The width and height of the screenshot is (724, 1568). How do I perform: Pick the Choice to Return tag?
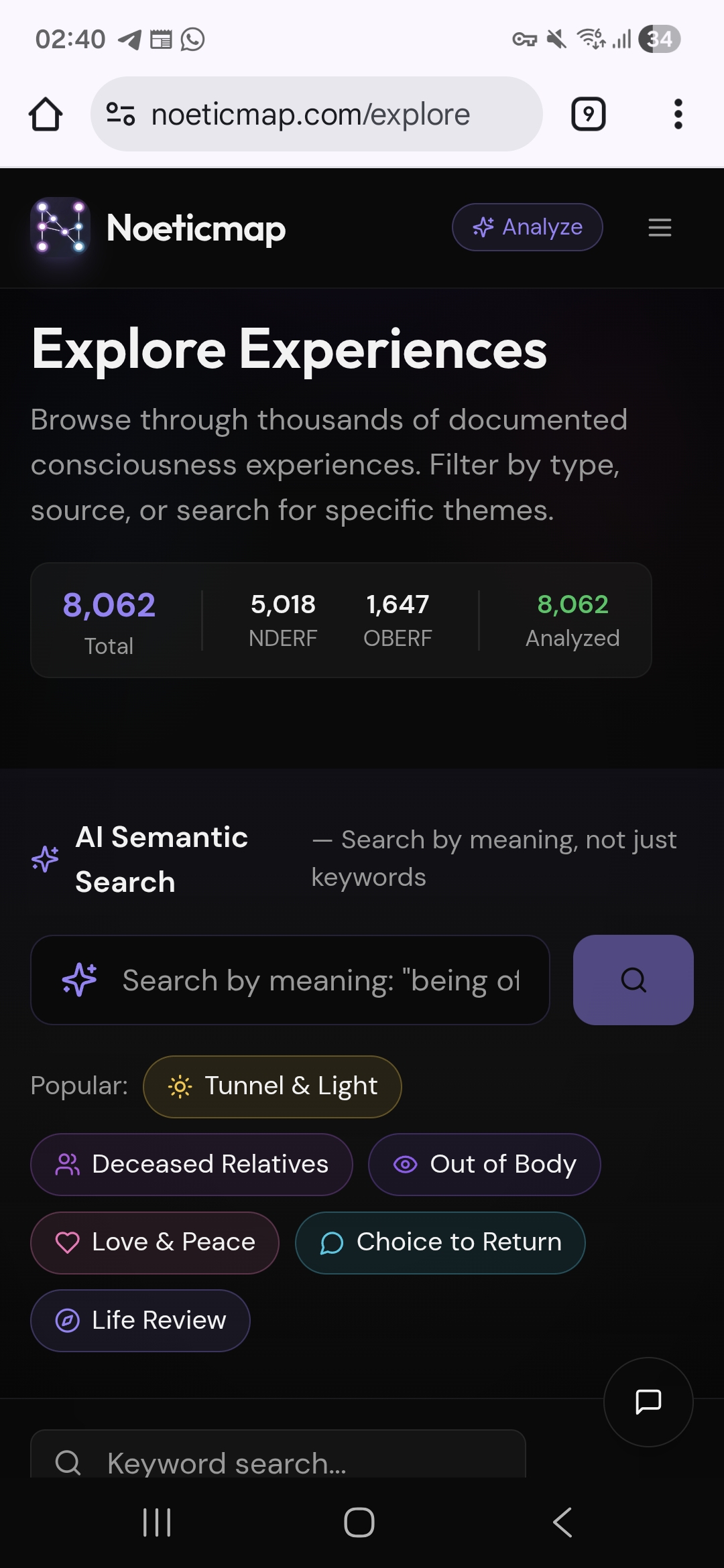(x=440, y=1242)
